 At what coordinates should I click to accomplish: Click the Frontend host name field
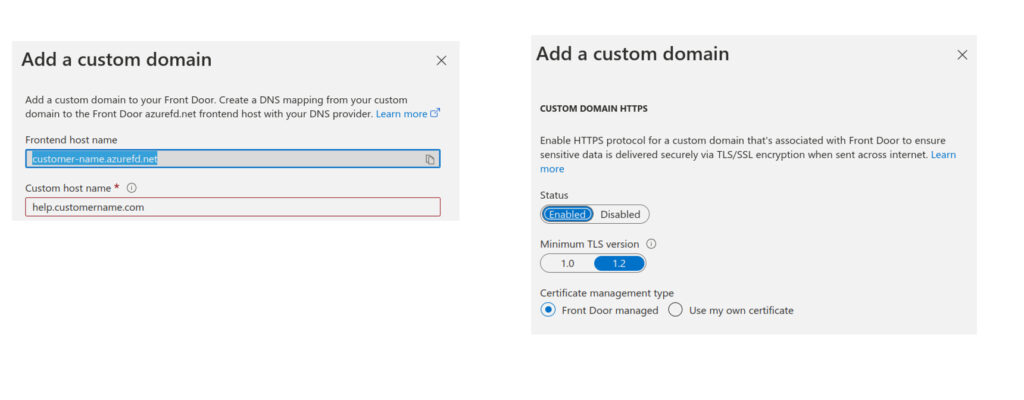point(232,159)
